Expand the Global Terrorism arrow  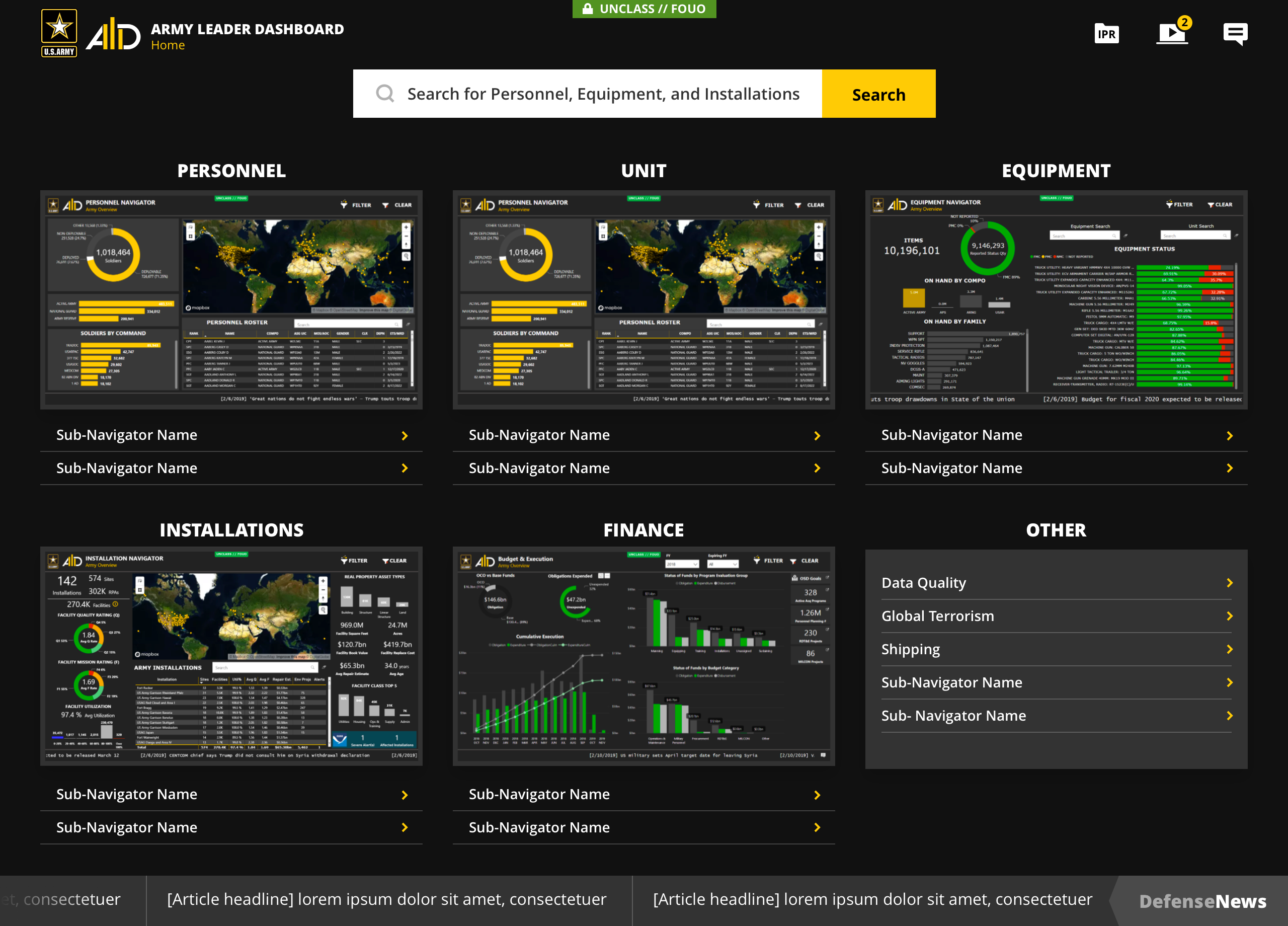tap(1230, 616)
